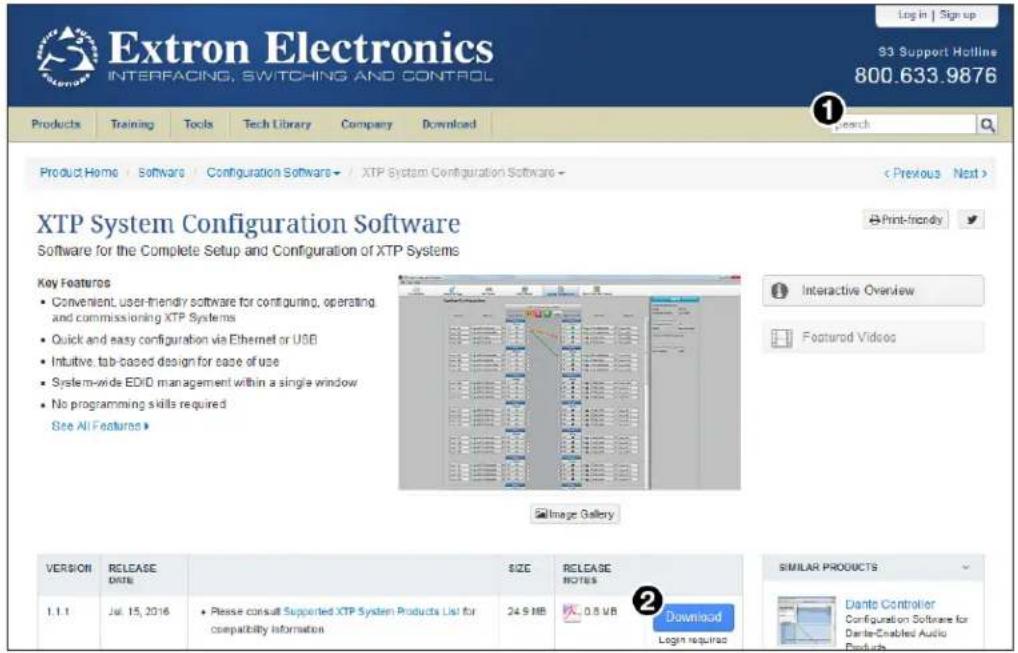1018x653 pixels.
Task: Click the Dante Controller thumbnail
Action: click(x=807, y=621)
